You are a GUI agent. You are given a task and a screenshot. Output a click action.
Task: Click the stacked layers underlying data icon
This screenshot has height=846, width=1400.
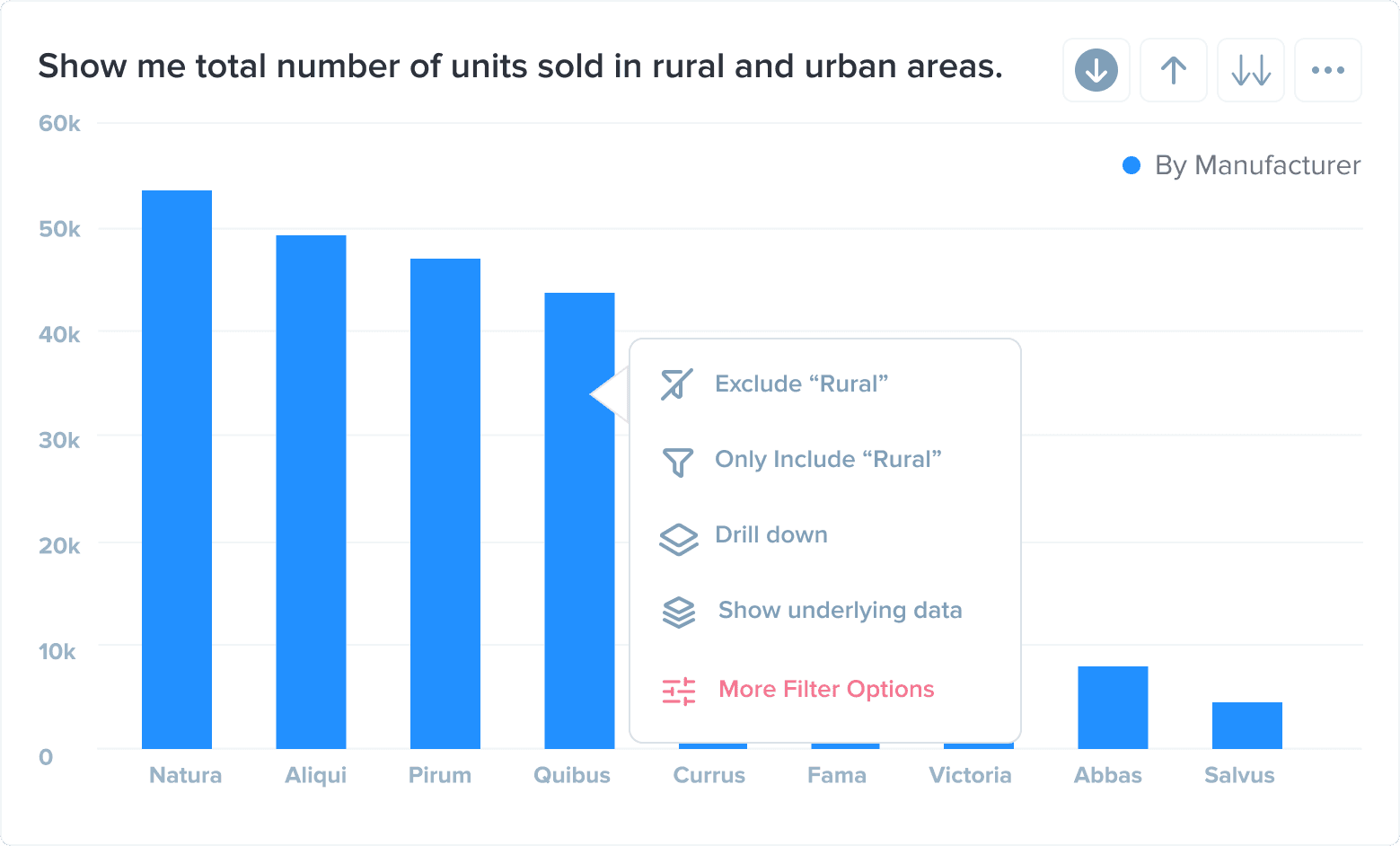pos(678,612)
